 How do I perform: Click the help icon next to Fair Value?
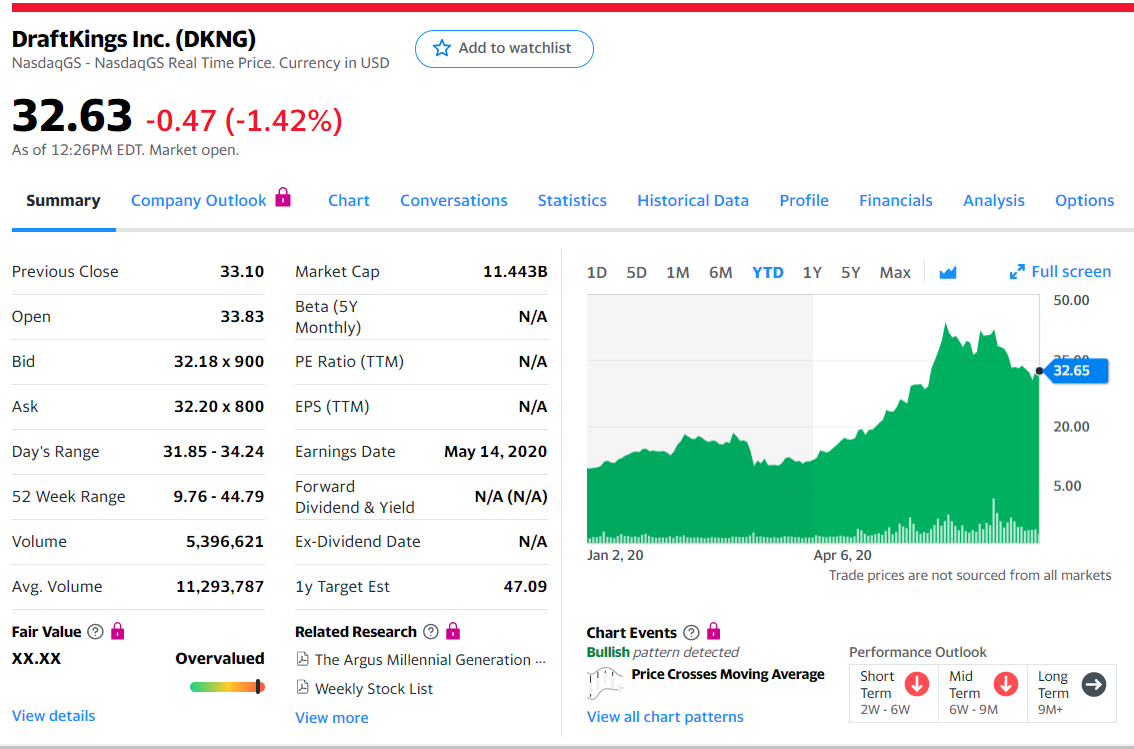click(x=95, y=632)
